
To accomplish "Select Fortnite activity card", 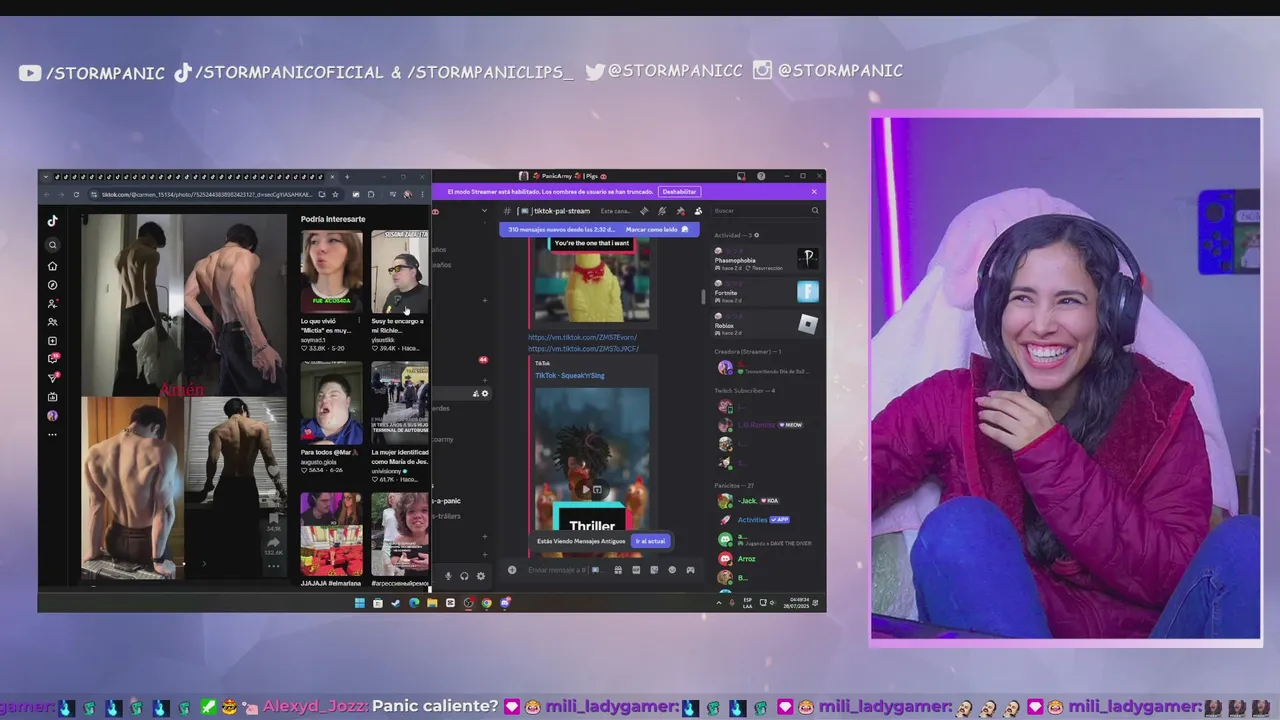I will [x=766, y=292].
